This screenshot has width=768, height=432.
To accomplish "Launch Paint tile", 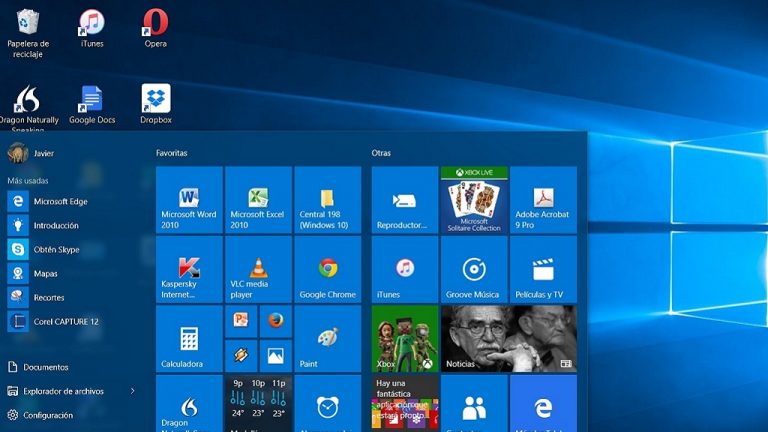I will click(328, 339).
